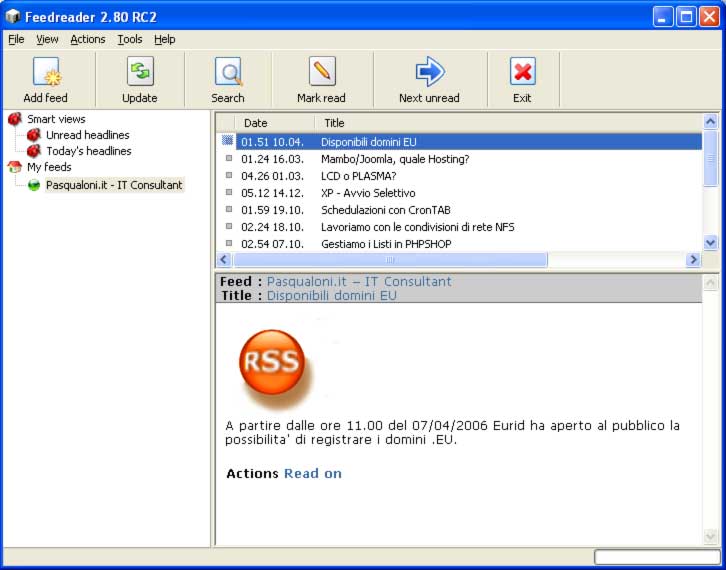Minimize the Feedreader window
The height and width of the screenshot is (570, 726).
click(x=663, y=17)
